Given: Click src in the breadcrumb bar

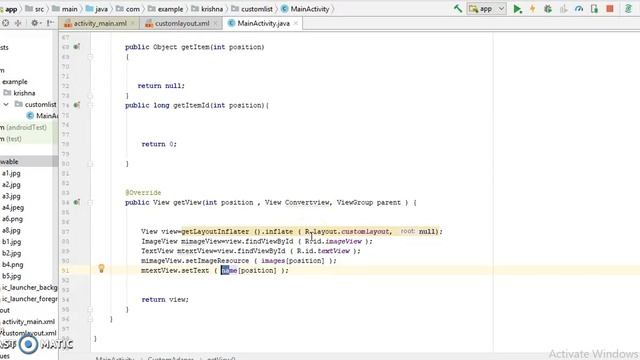Looking at the screenshot, I should click(35, 9).
